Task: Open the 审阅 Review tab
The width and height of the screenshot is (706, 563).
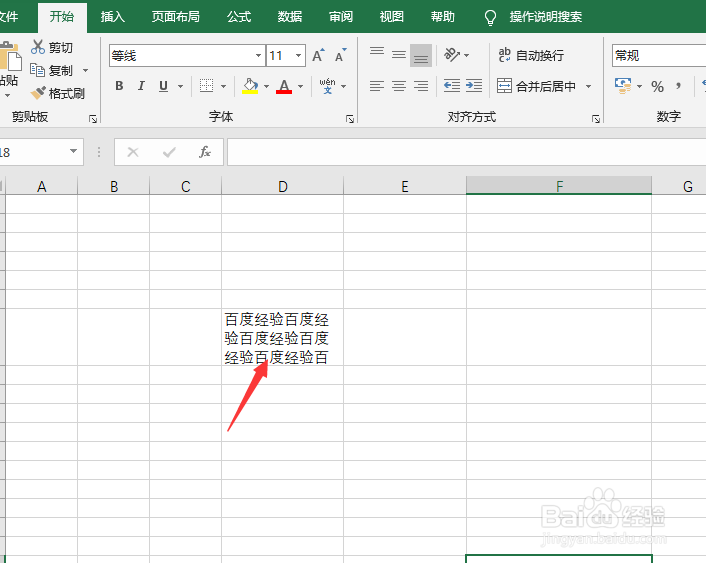Action: pyautogui.click(x=341, y=17)
